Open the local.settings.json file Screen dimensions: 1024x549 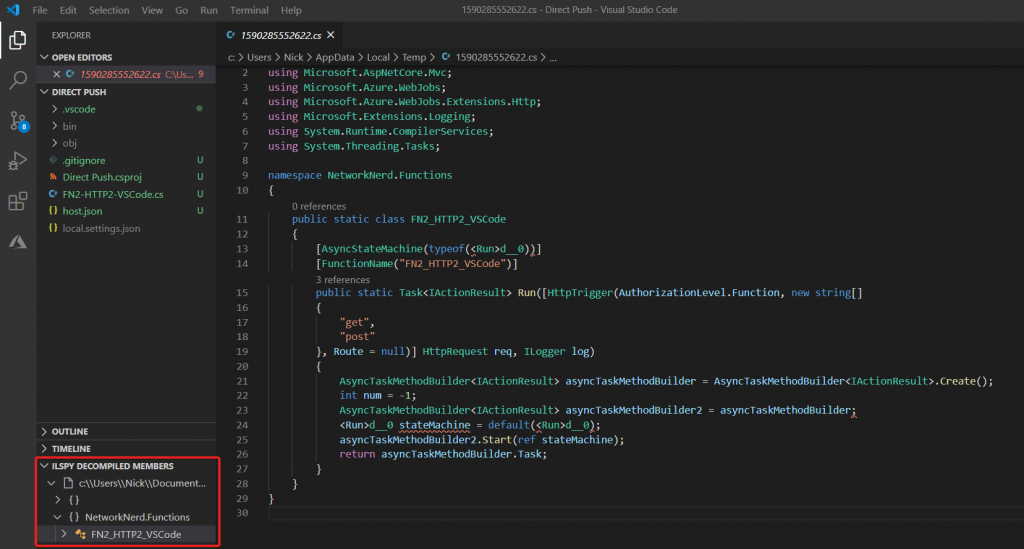[x=101, y=228]
